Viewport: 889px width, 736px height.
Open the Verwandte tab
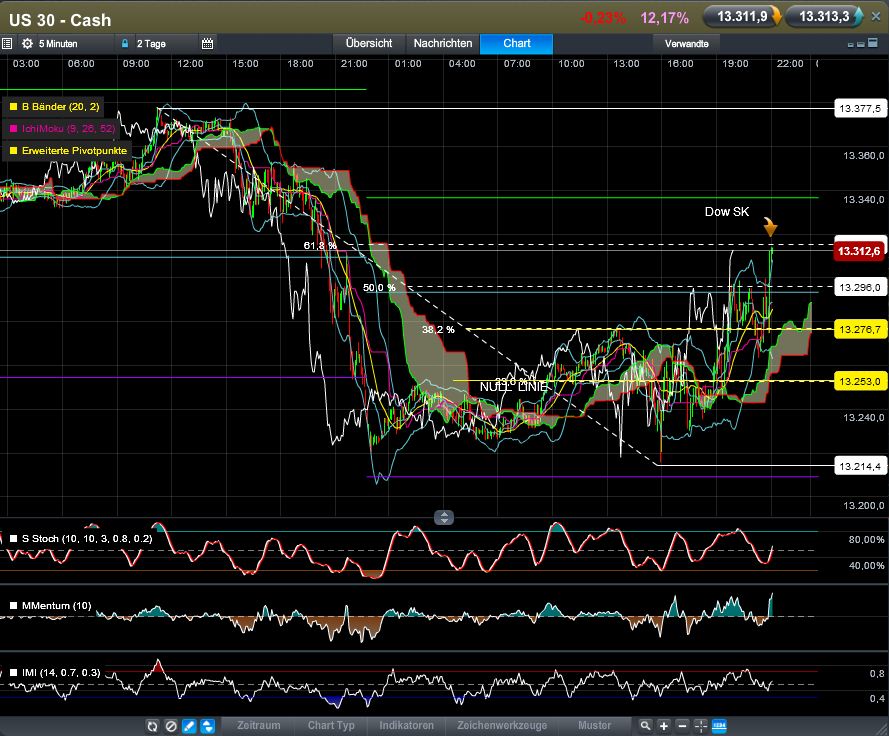tap(687, 44)
